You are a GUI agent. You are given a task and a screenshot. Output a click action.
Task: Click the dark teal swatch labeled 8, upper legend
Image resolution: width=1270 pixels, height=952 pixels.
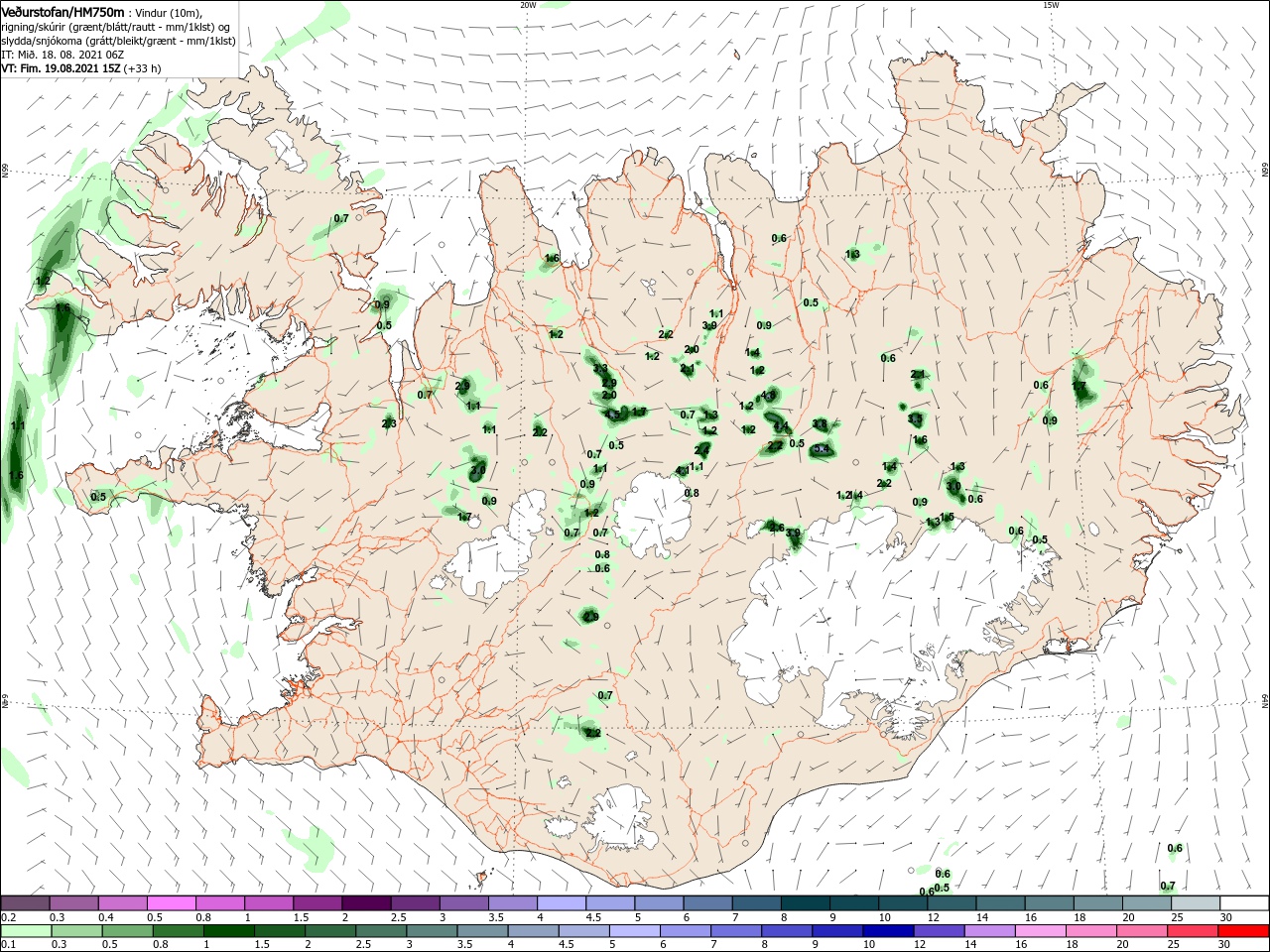tap(805, 903)
